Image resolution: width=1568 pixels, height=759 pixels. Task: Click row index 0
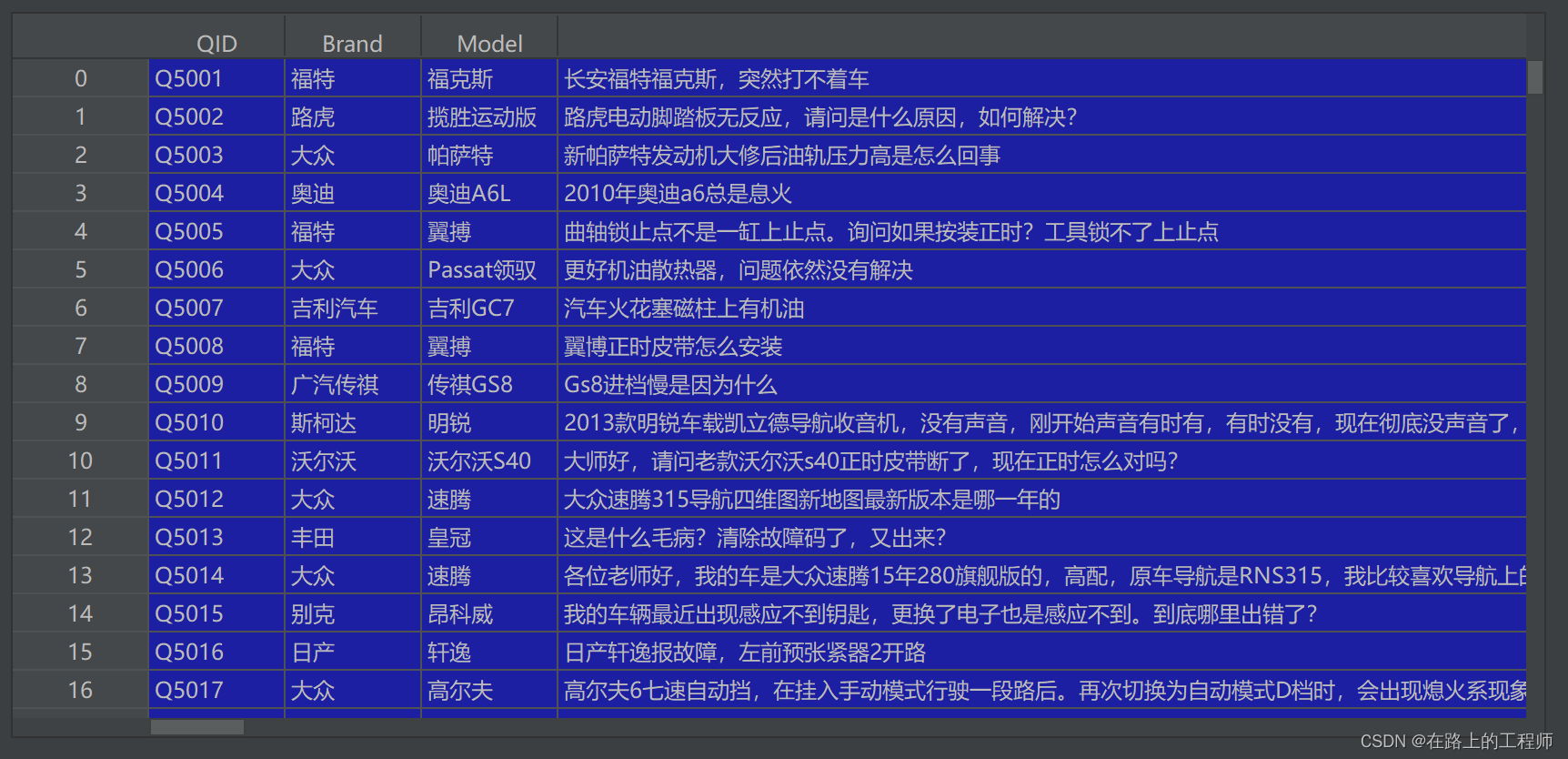(x=81, y=79)
